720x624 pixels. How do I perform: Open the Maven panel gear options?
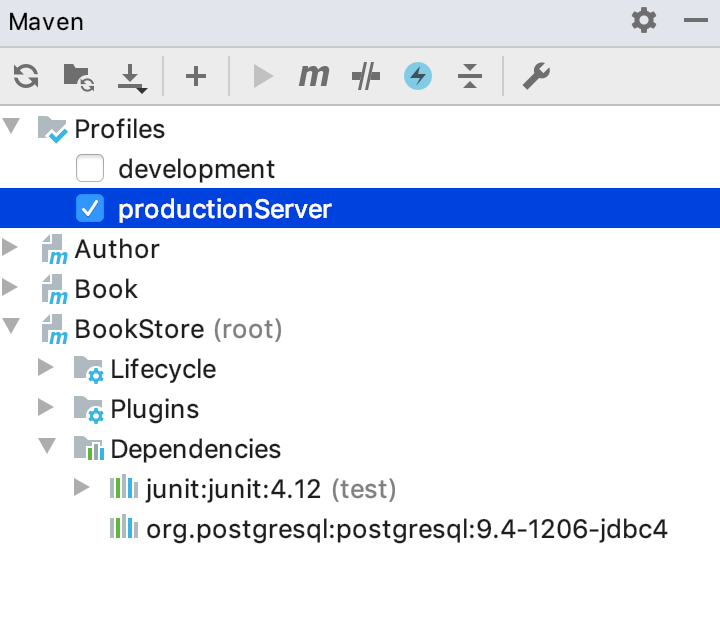644,20
